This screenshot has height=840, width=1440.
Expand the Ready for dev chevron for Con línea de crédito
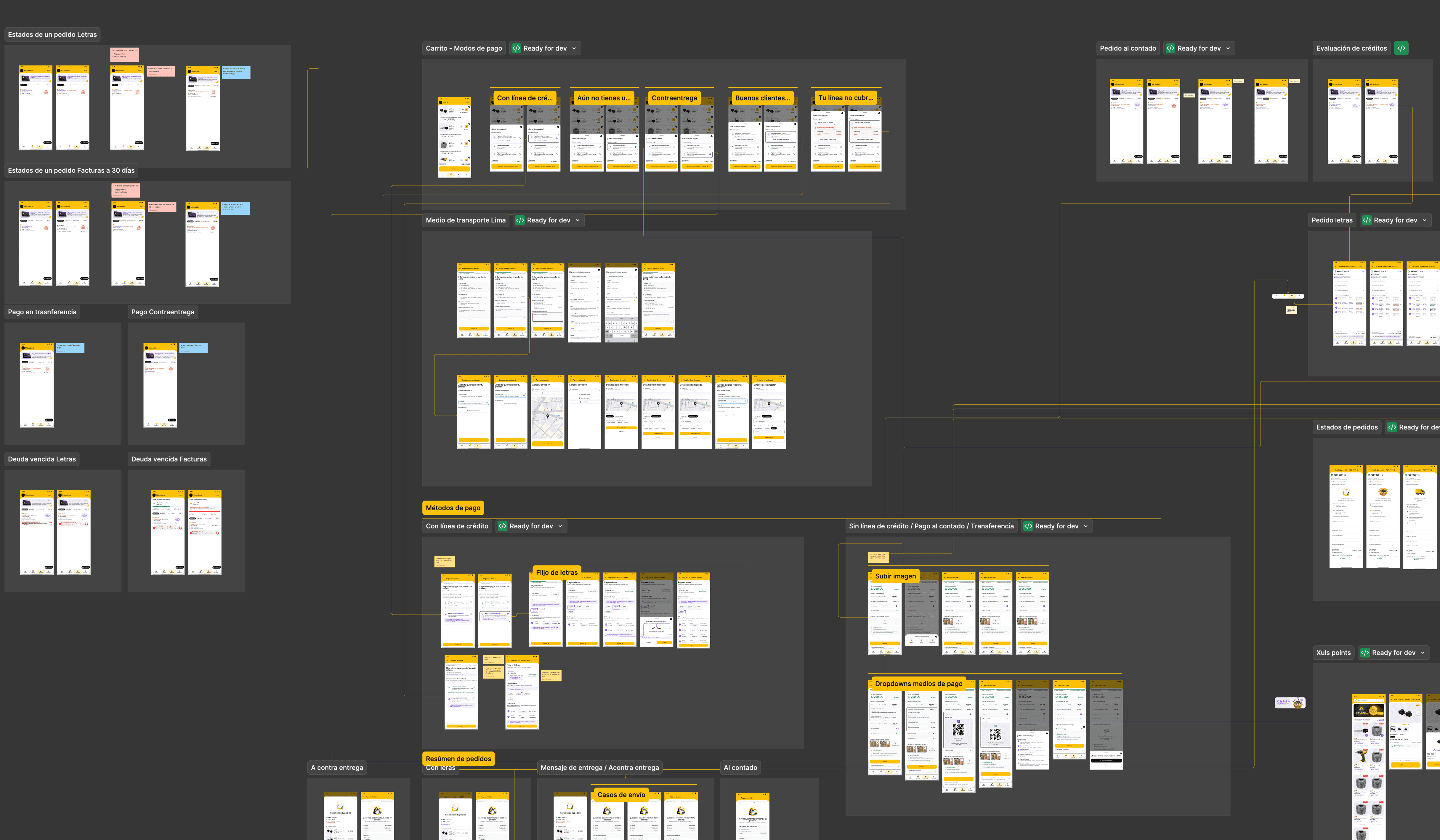point(560,526)
